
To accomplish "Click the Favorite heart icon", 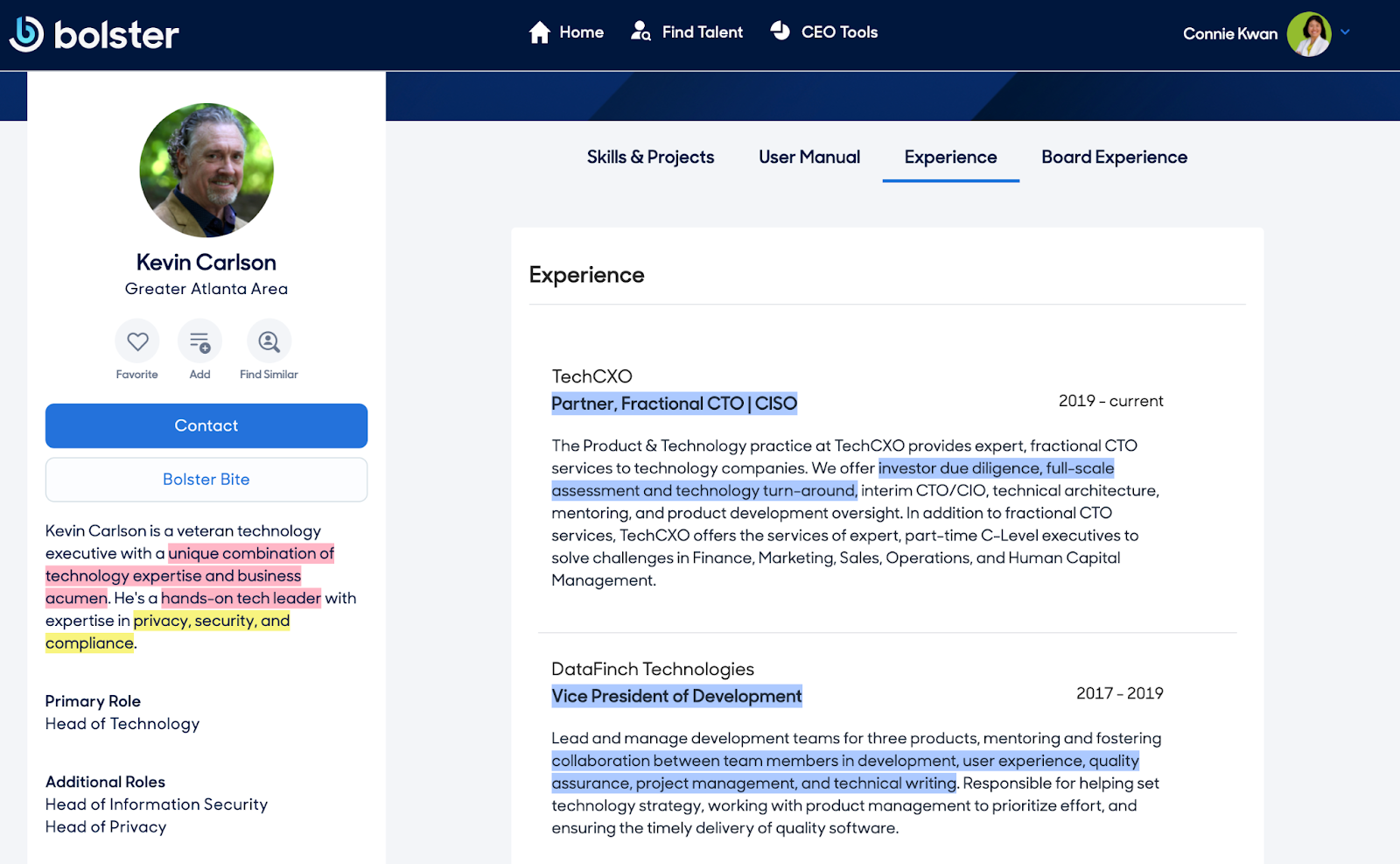I will coord(137,341).
